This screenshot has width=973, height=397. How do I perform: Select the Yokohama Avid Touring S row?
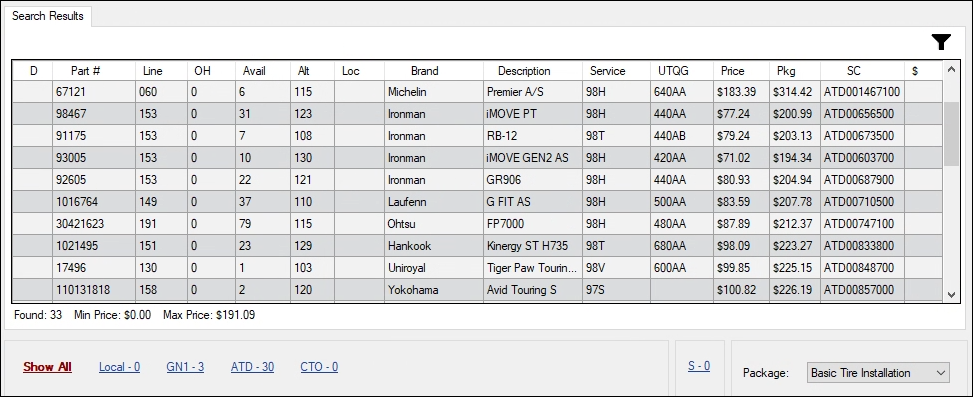(477, 290)
